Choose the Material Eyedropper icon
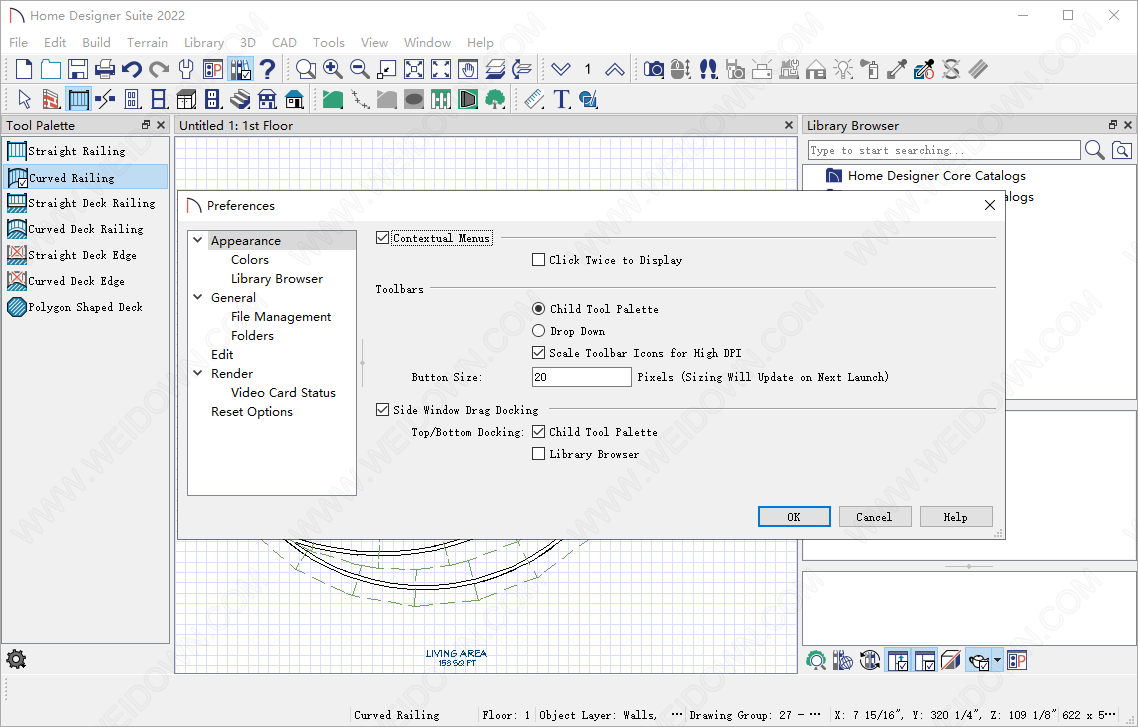The height and width of the screenshot is (727, 1138). [897, 70]
